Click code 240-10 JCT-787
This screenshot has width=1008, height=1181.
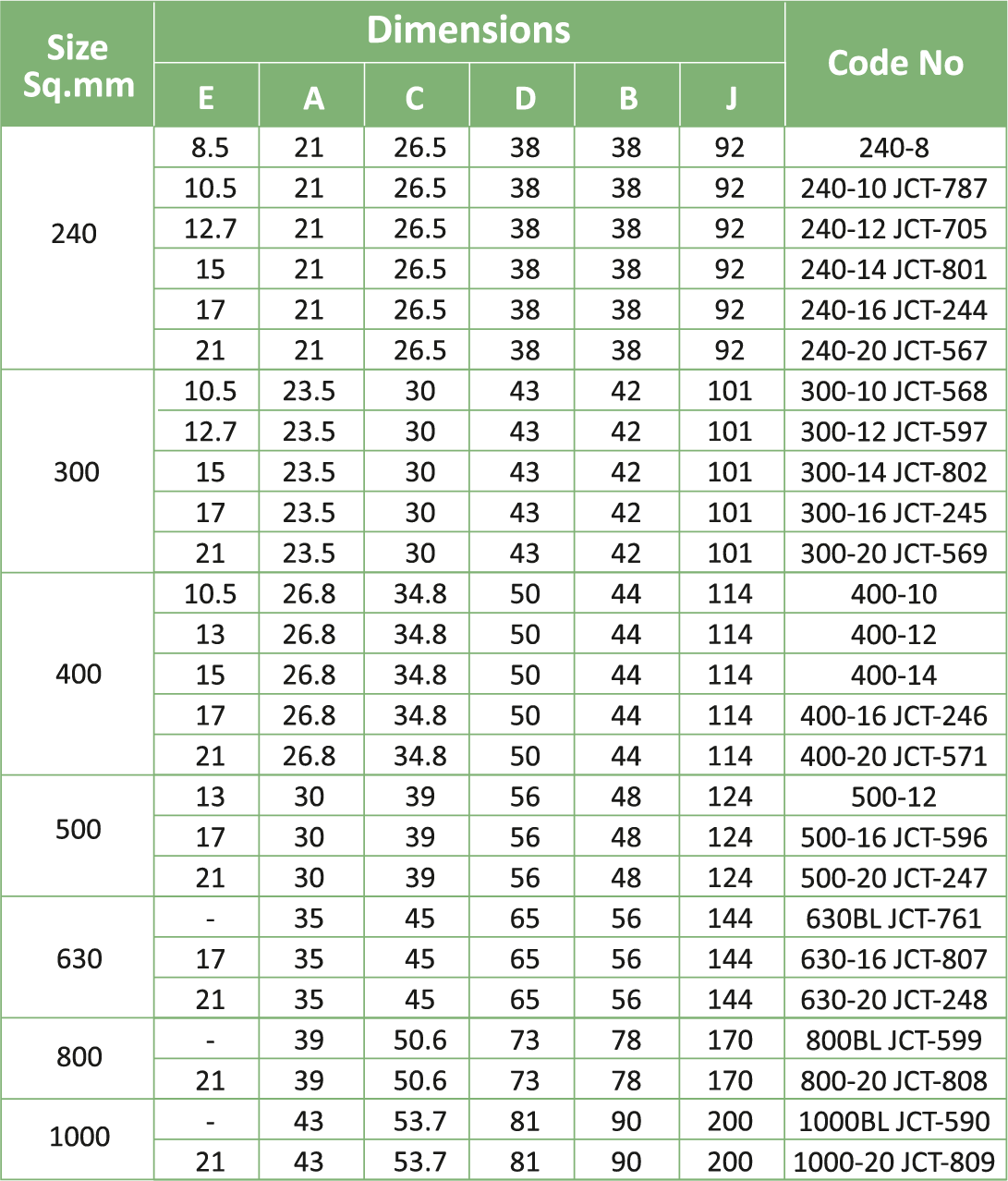[x=893, y=189]
